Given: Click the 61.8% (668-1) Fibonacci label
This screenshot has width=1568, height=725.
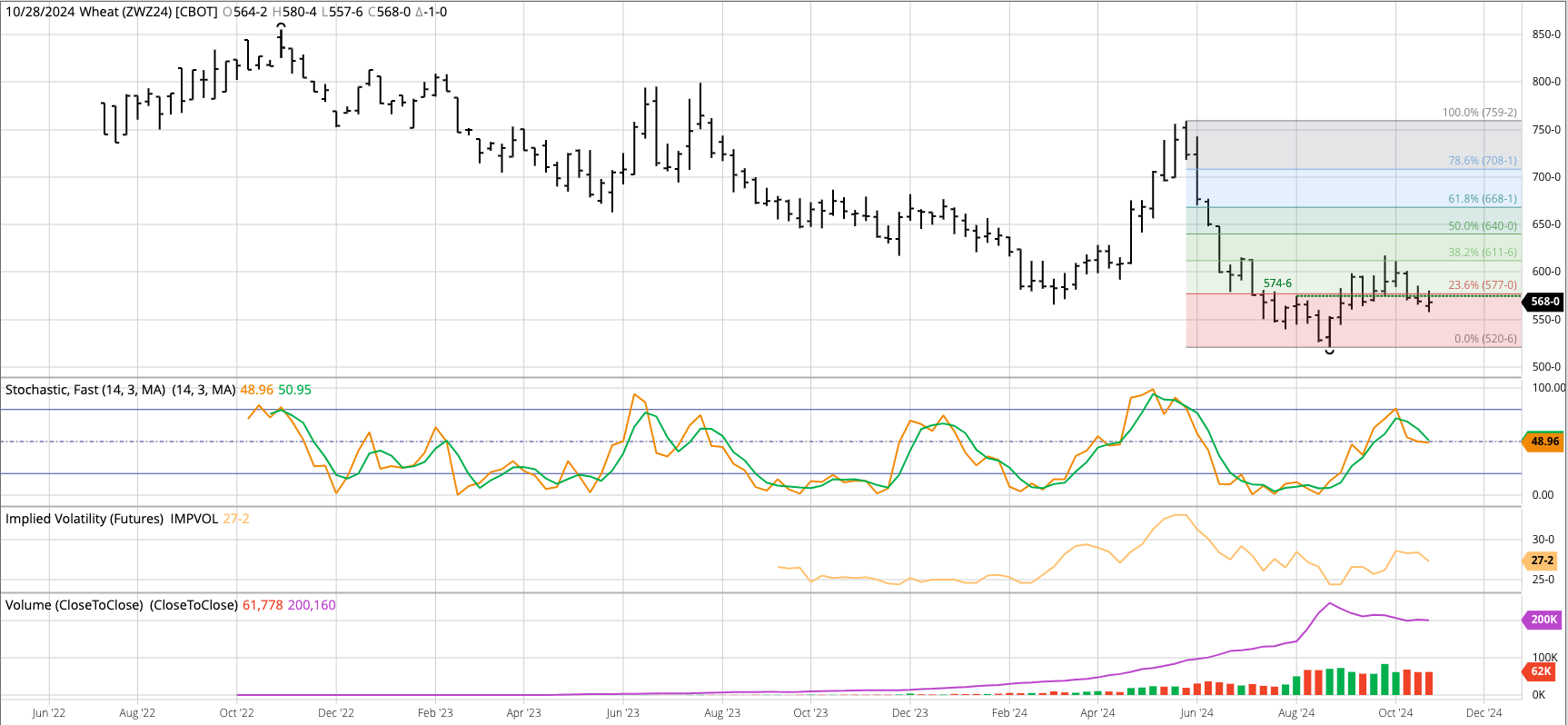Looking at the screenshot, I should coord(1482,199).
